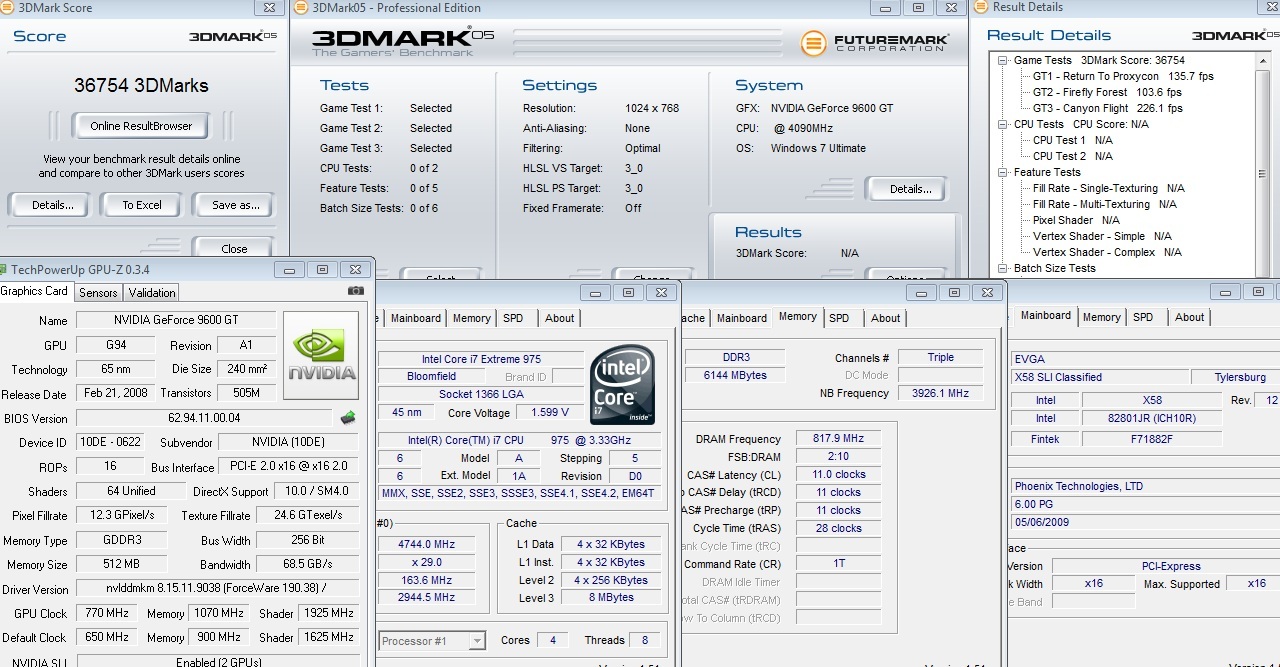Image resolution: width=1280 pixels, height=667 pixels.
Task: Minimize the 3DMark05 Professional Edition window
Action: 885,8
